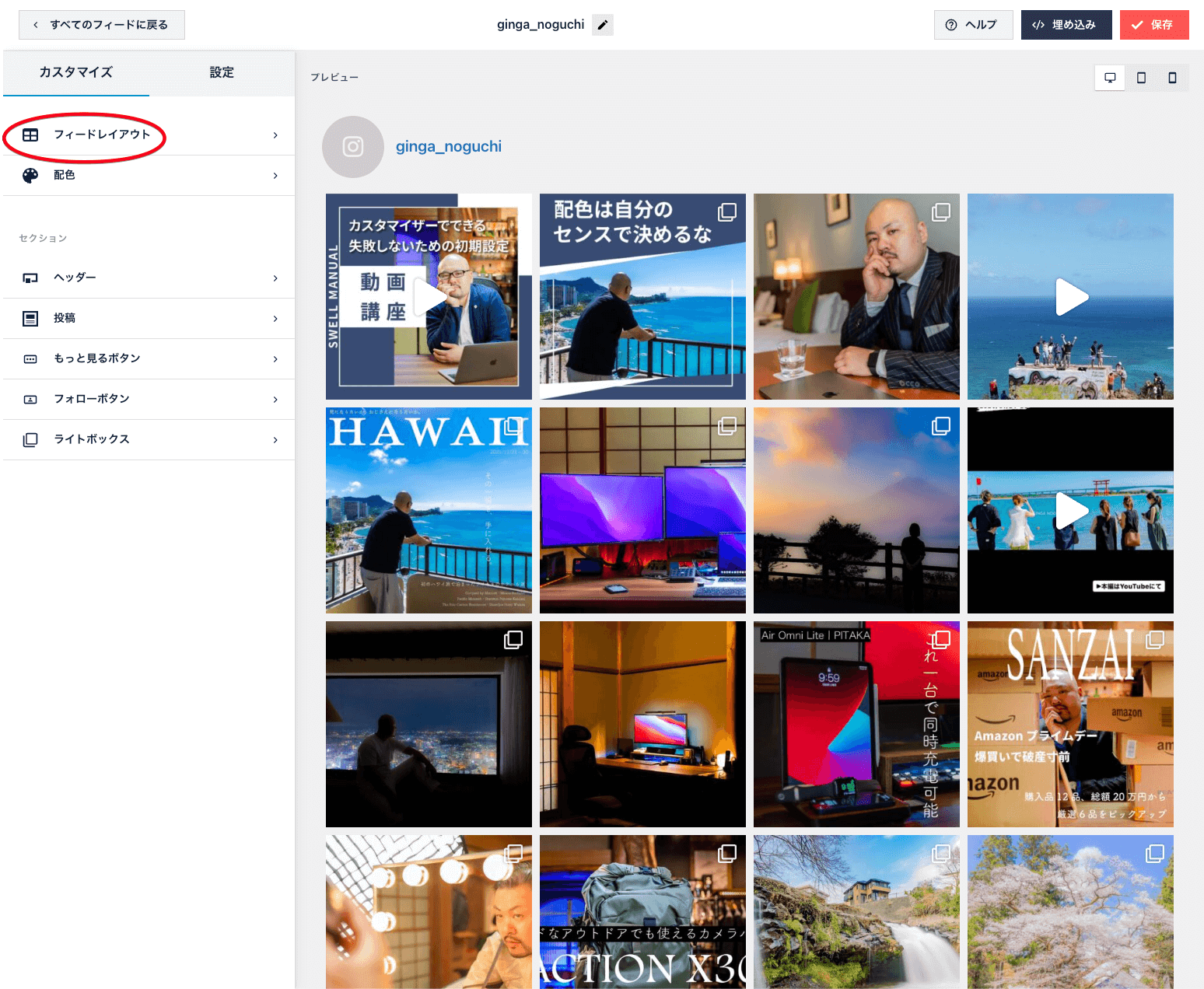This screenshot has height=989, width=1204.
Task: Select the mobile preview icon
Action: coord(1172,78)
